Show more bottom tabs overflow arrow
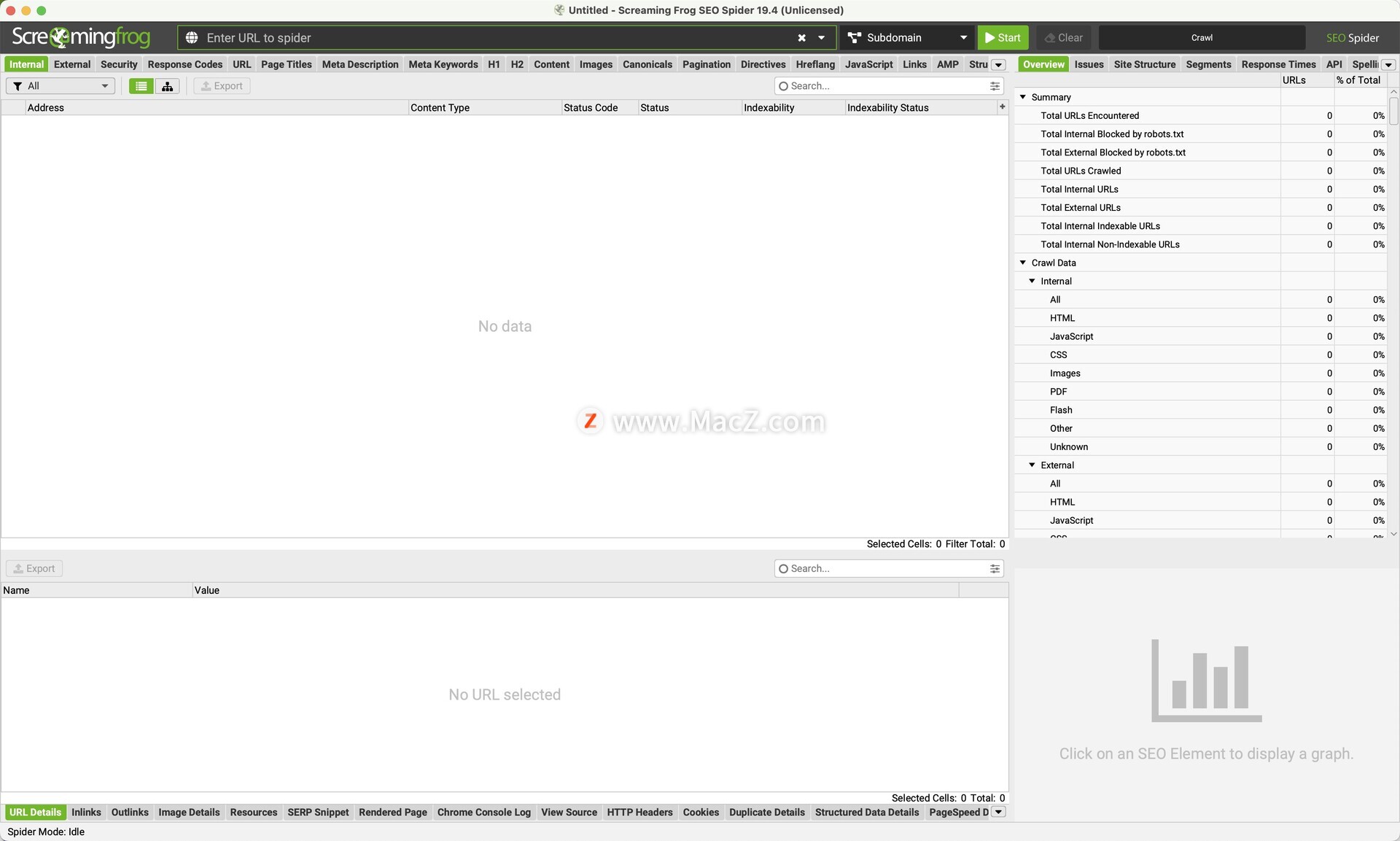Viewport: 1400px width, 841px height. point(999,812)
